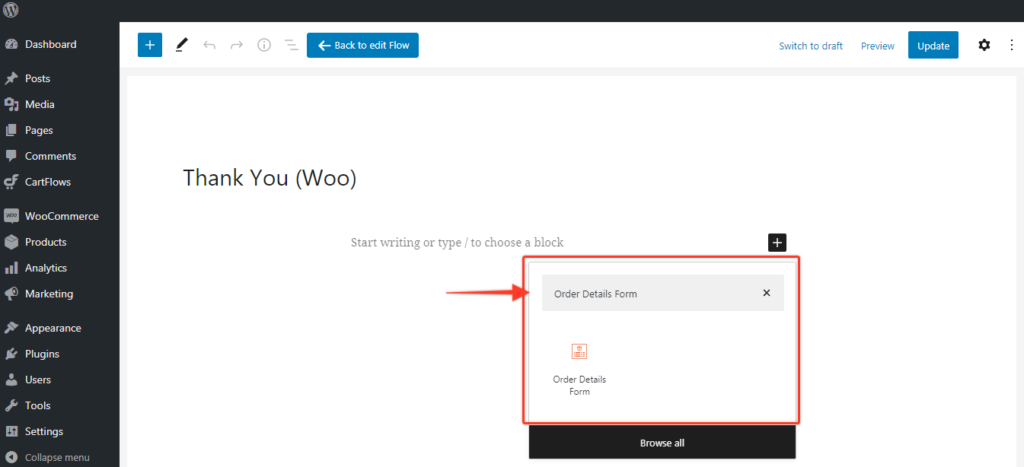Select the pencil Tools icon

coord(181,45)
